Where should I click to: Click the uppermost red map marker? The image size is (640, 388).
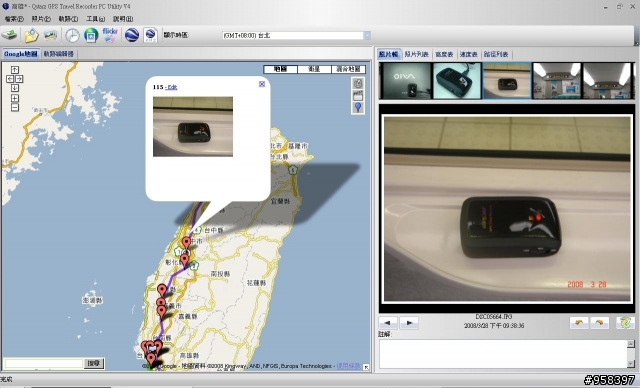point(186,242)
